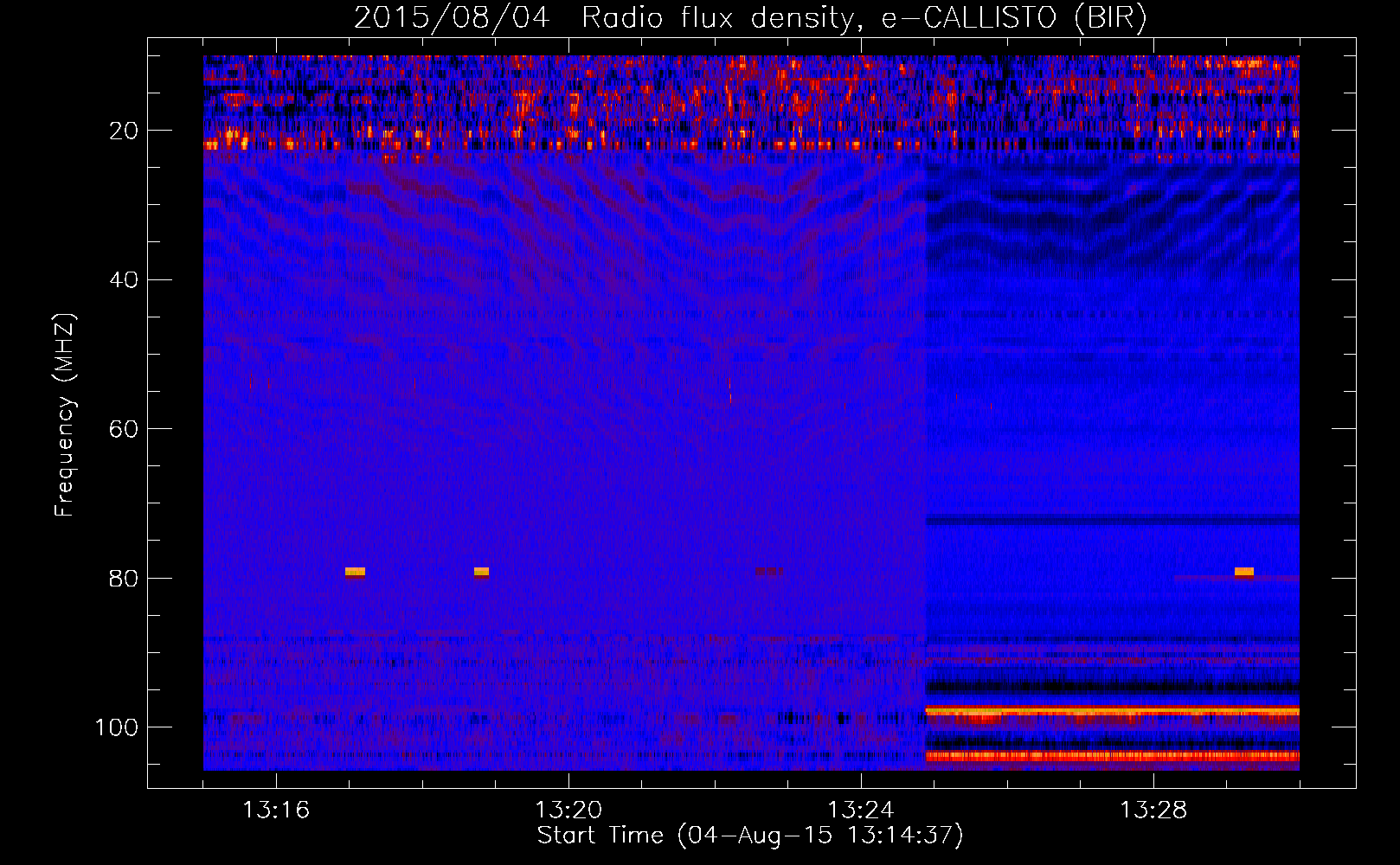Click the orange burst marker near 80 MHz after 13:28
This screenshot has width=1400, height=865.
point(1244,572)
